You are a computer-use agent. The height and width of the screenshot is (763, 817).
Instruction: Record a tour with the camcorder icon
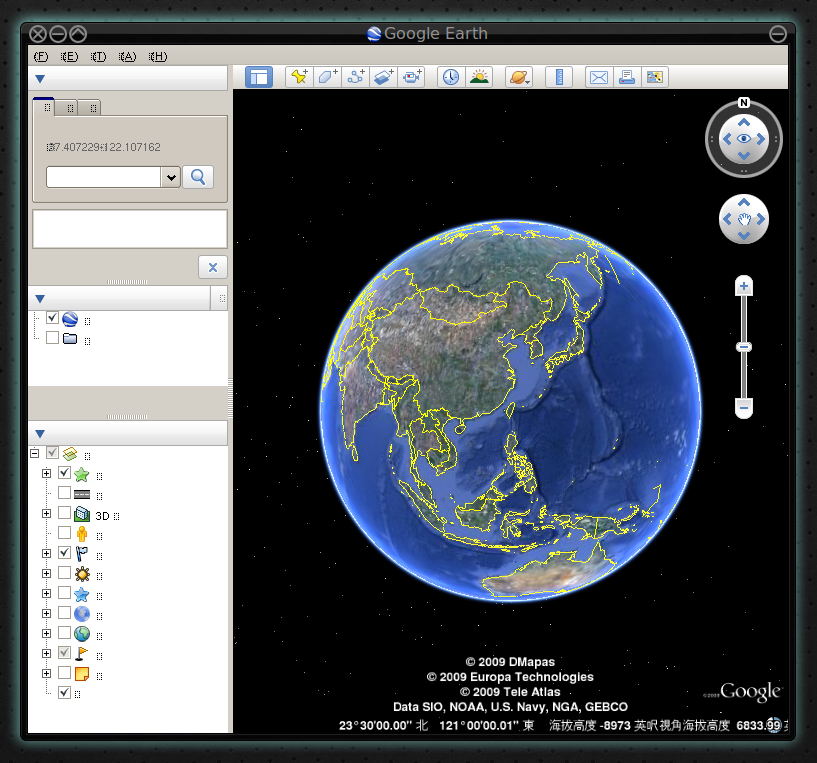tap(412, 77)
